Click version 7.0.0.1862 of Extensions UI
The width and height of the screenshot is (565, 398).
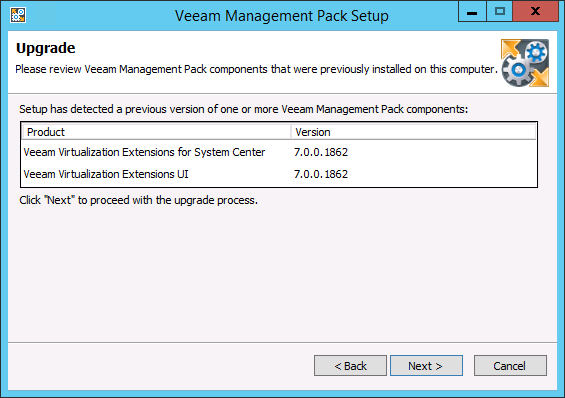[x=321, y=174]
